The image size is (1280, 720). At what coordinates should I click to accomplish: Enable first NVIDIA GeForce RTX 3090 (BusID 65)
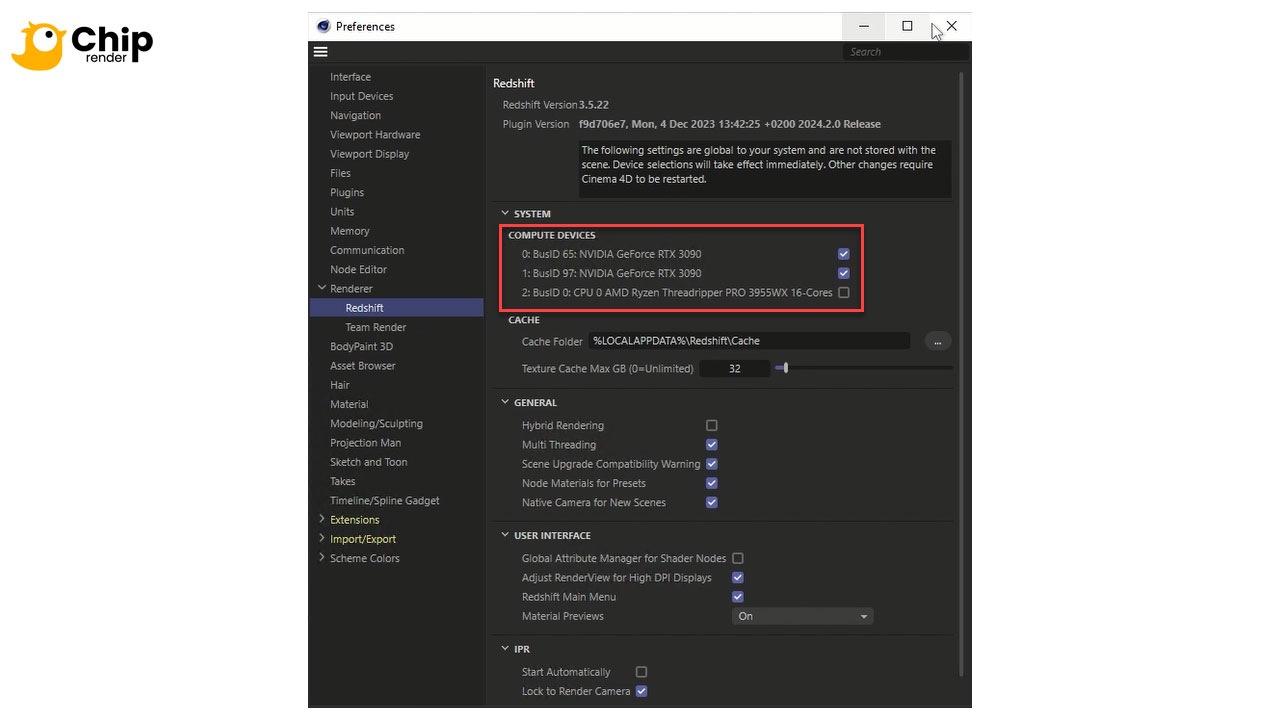[x=844, y=254]
